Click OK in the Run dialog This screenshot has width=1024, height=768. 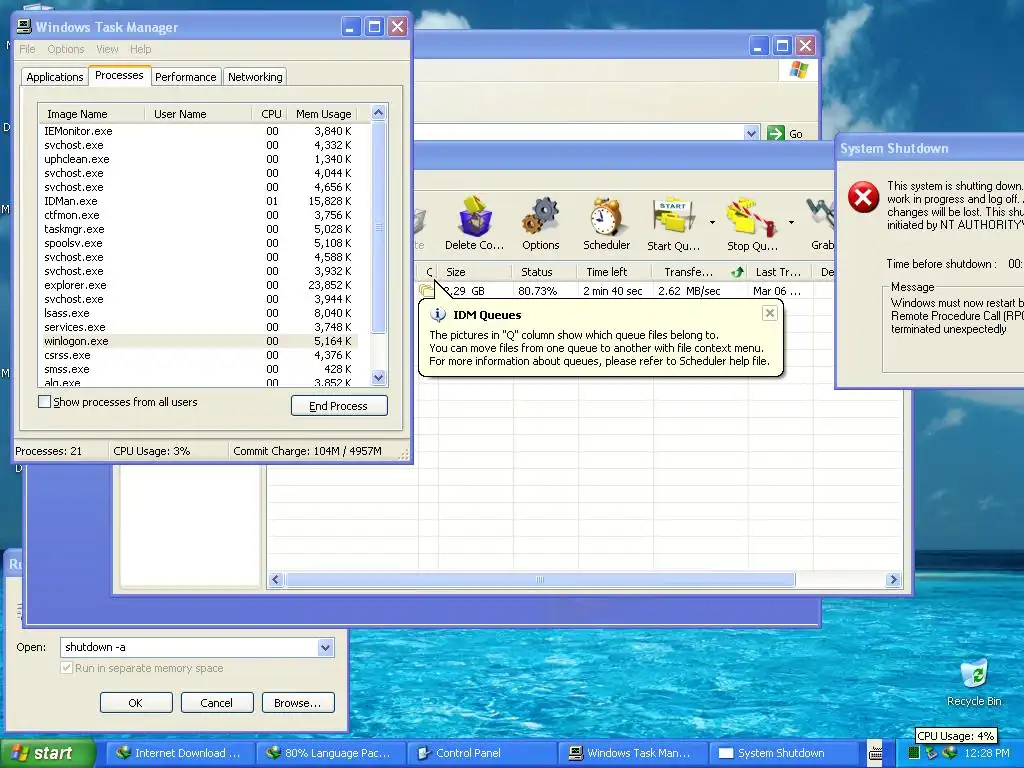[x=136, y=703]
